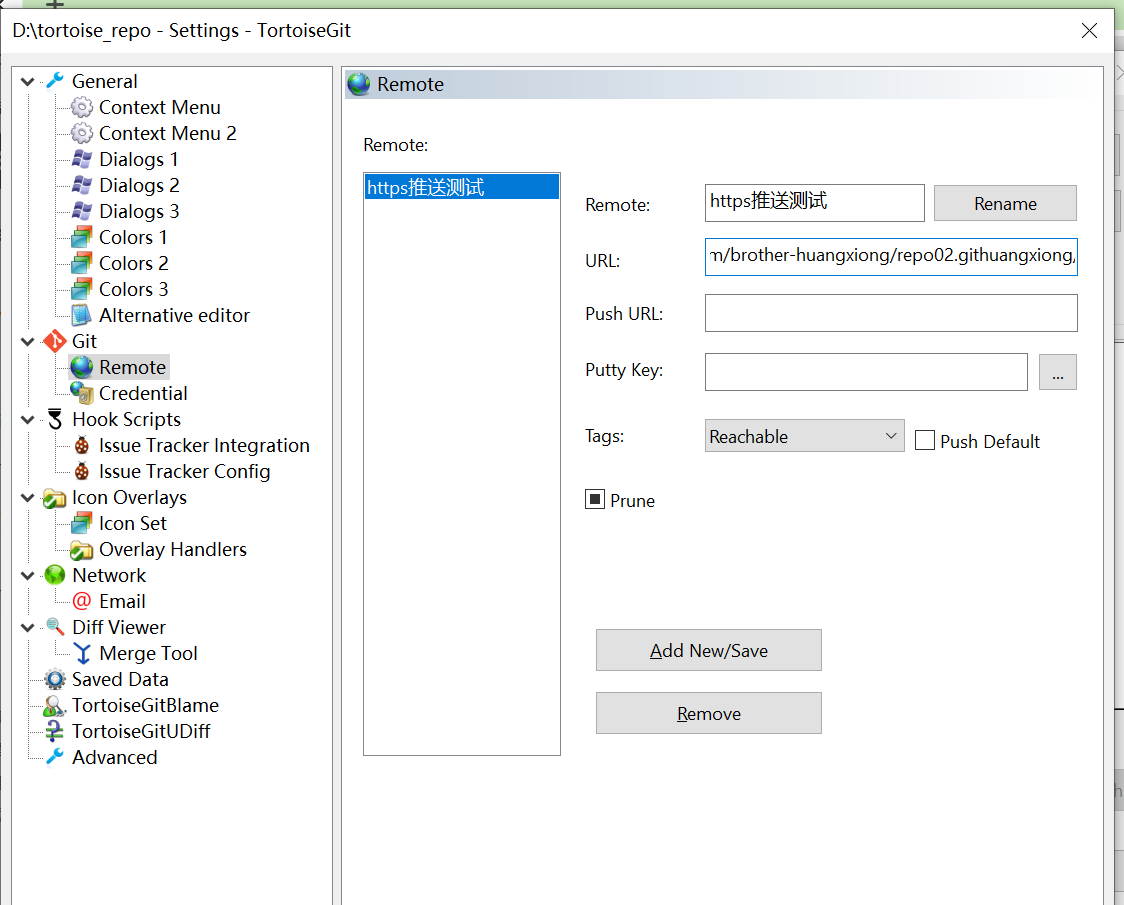This screenshot has width=1124, height=905.
Task: Click the Network green globe icon
Action: pyautogui.click(x=55, y=575)
